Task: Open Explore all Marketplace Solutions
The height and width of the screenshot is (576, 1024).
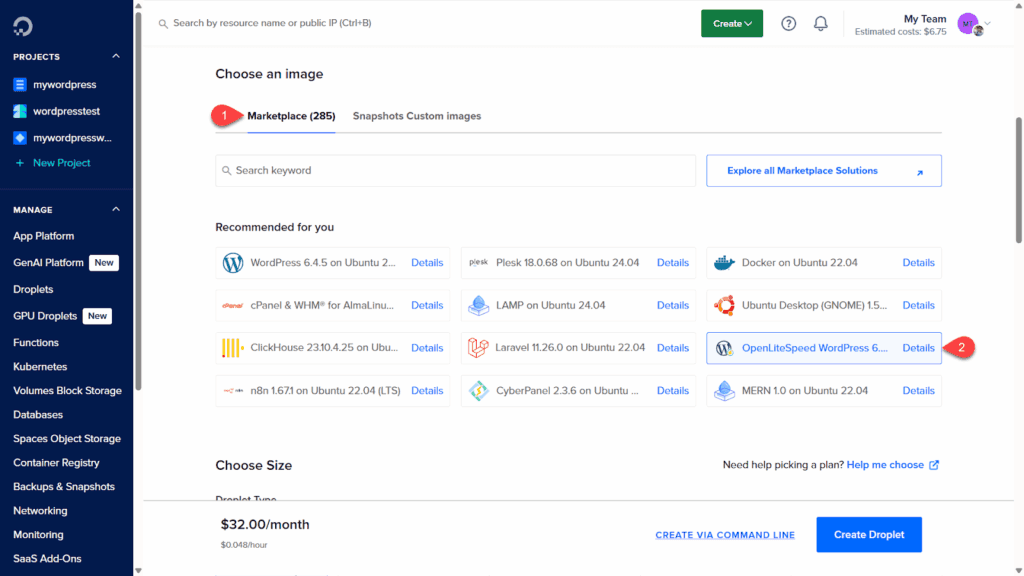Action: point(823,171)
